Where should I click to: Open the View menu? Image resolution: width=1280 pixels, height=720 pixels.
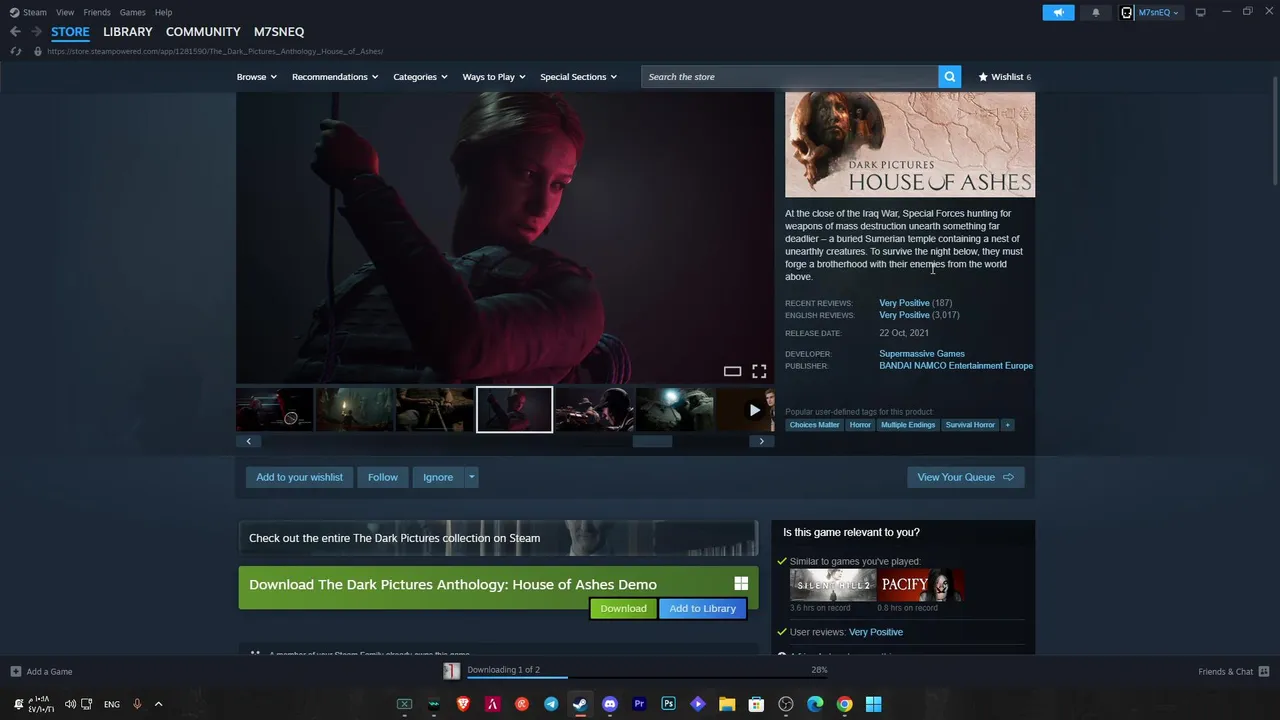click(65, 12)
